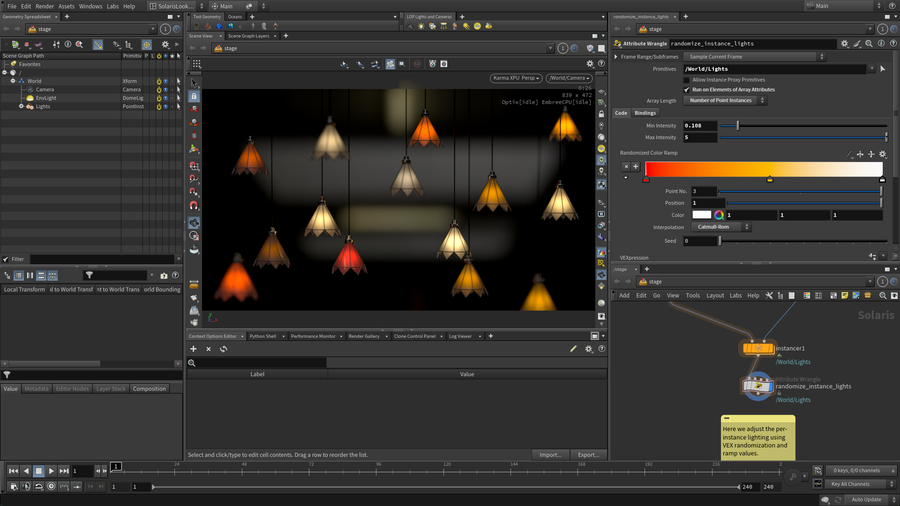Switch to the Bindings tab

tap(645, 113)
